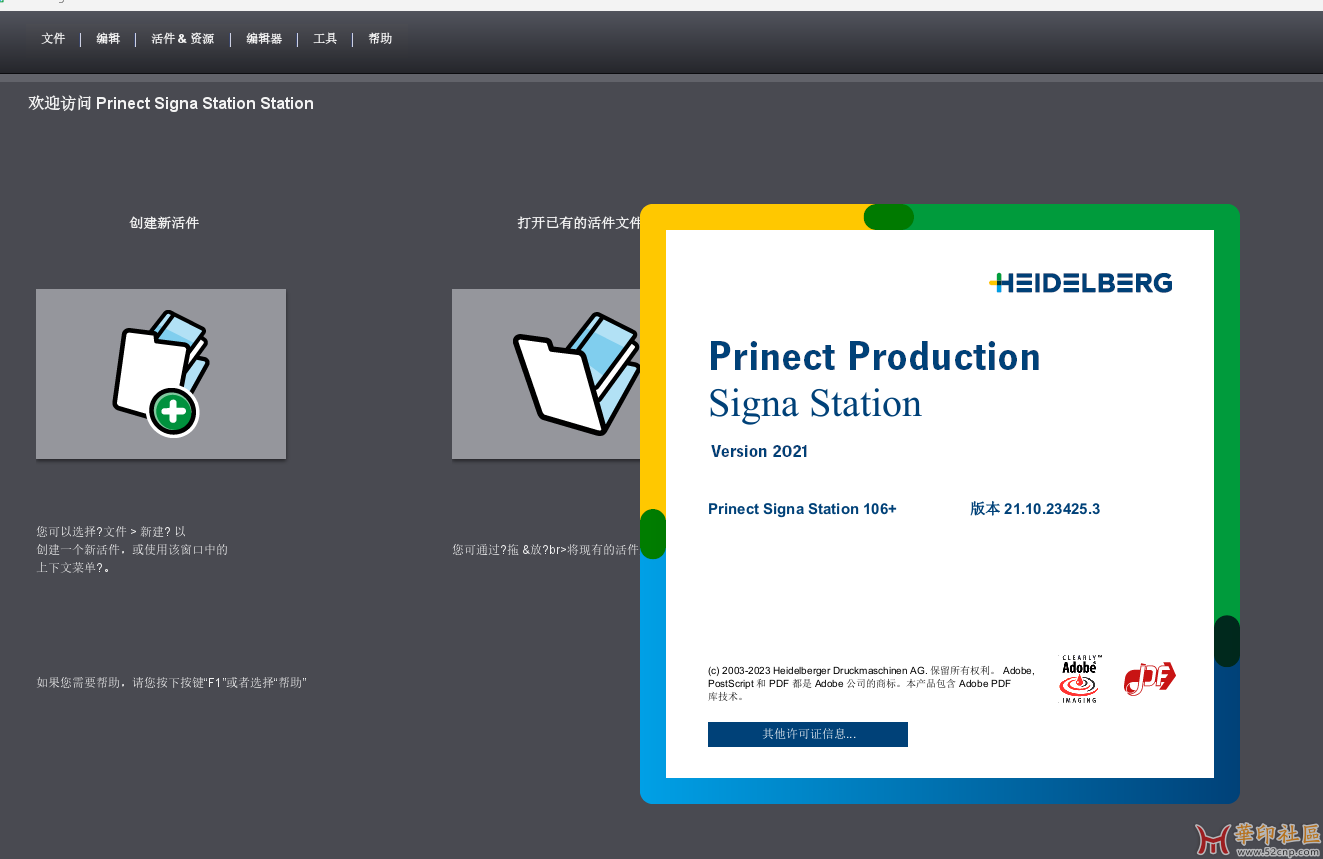The width and height of the screenshot is (1323, 859).
Task: Open the 文件 menu
Action: point(53,39)
